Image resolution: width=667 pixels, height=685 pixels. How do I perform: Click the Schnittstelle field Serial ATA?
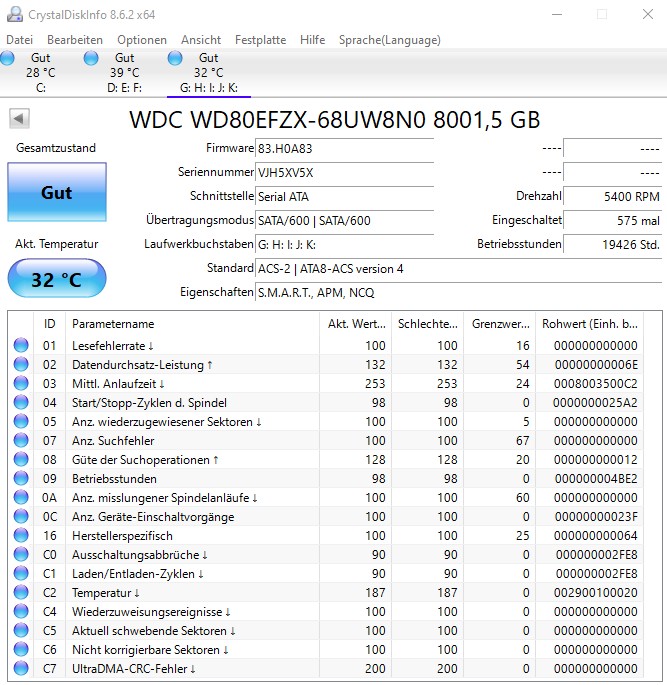pos(344,196)
